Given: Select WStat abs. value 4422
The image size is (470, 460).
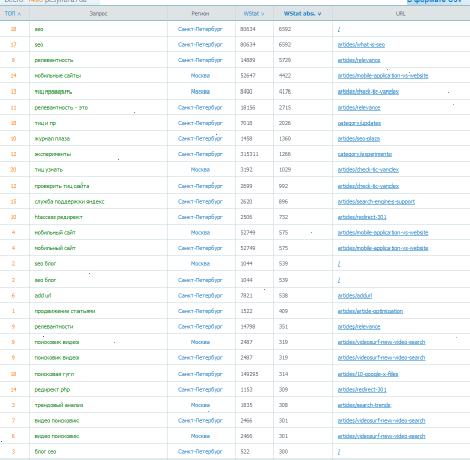Looking at the screenshot, I should coord(285,76).
